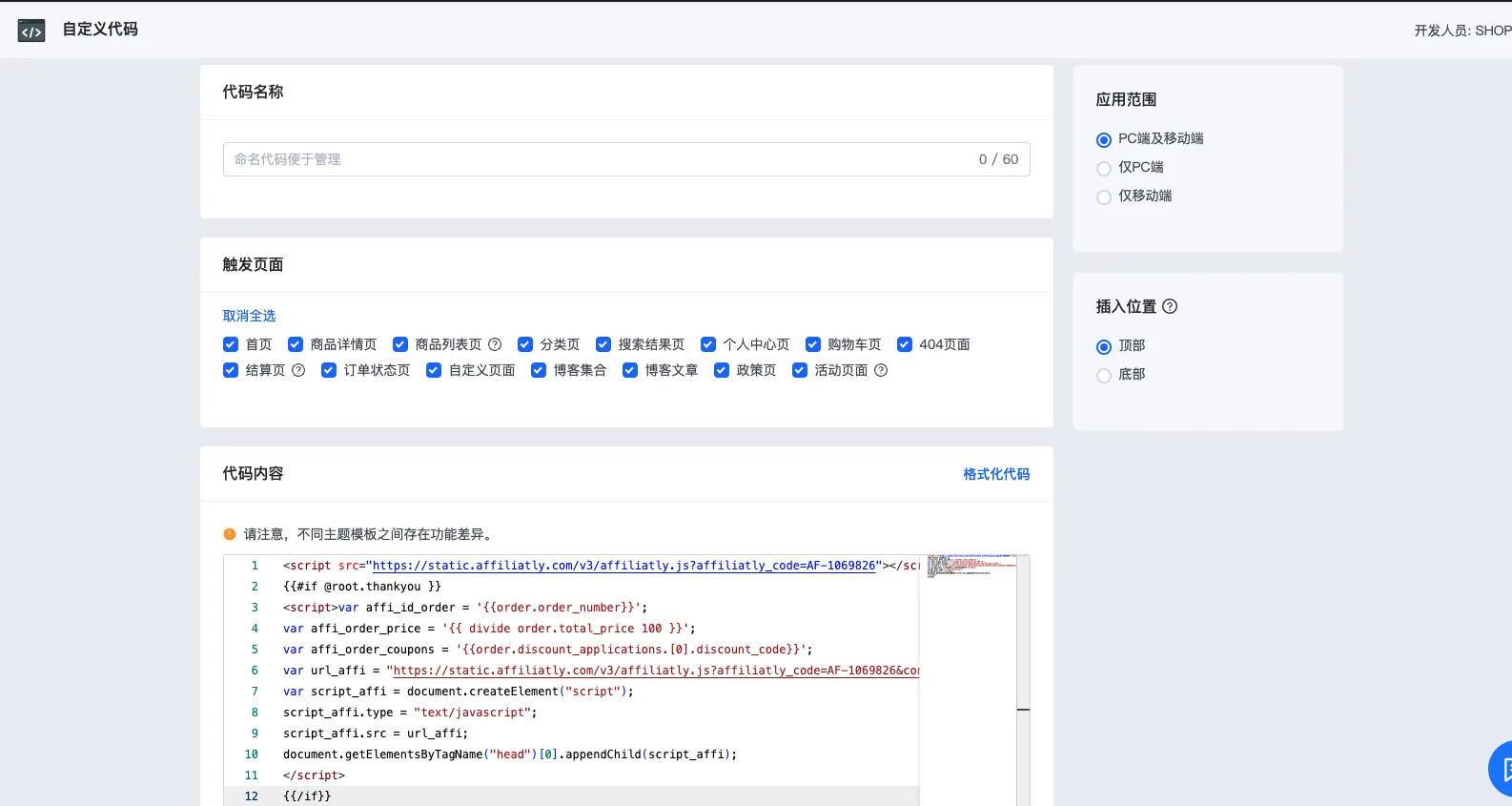Click 格式化代码 to format code
The height and width of the screenshot is (806, 1512).
point(995,474)
